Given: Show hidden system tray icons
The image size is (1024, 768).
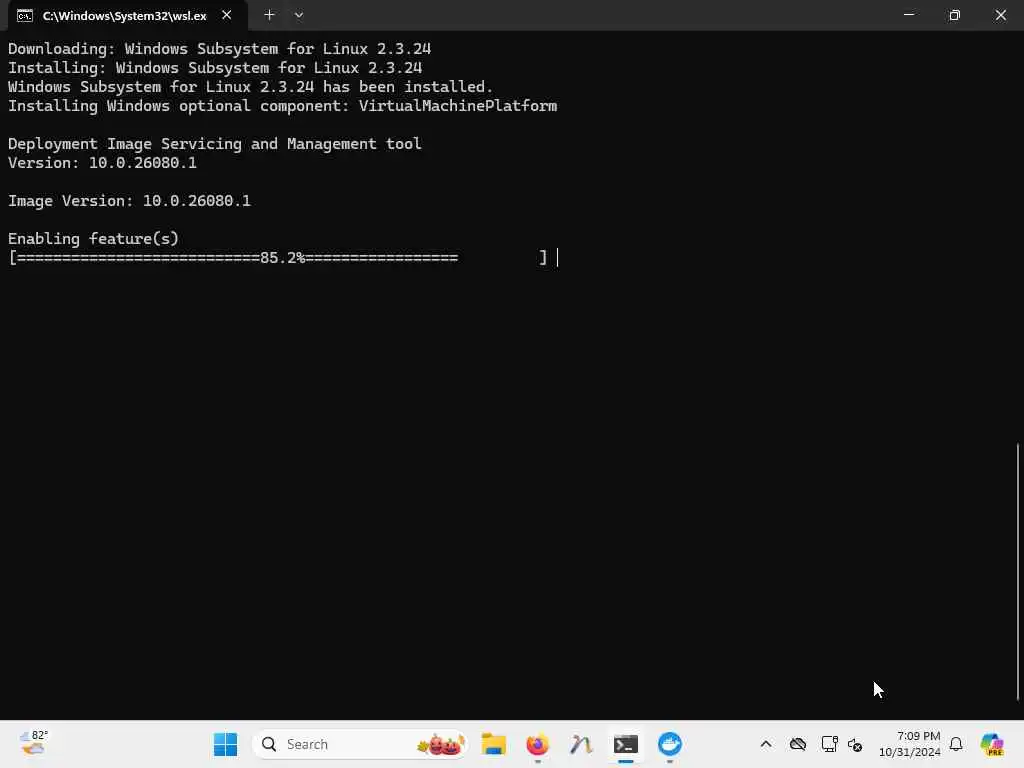Looking at the screenshot, I should (x=766, y=744).
